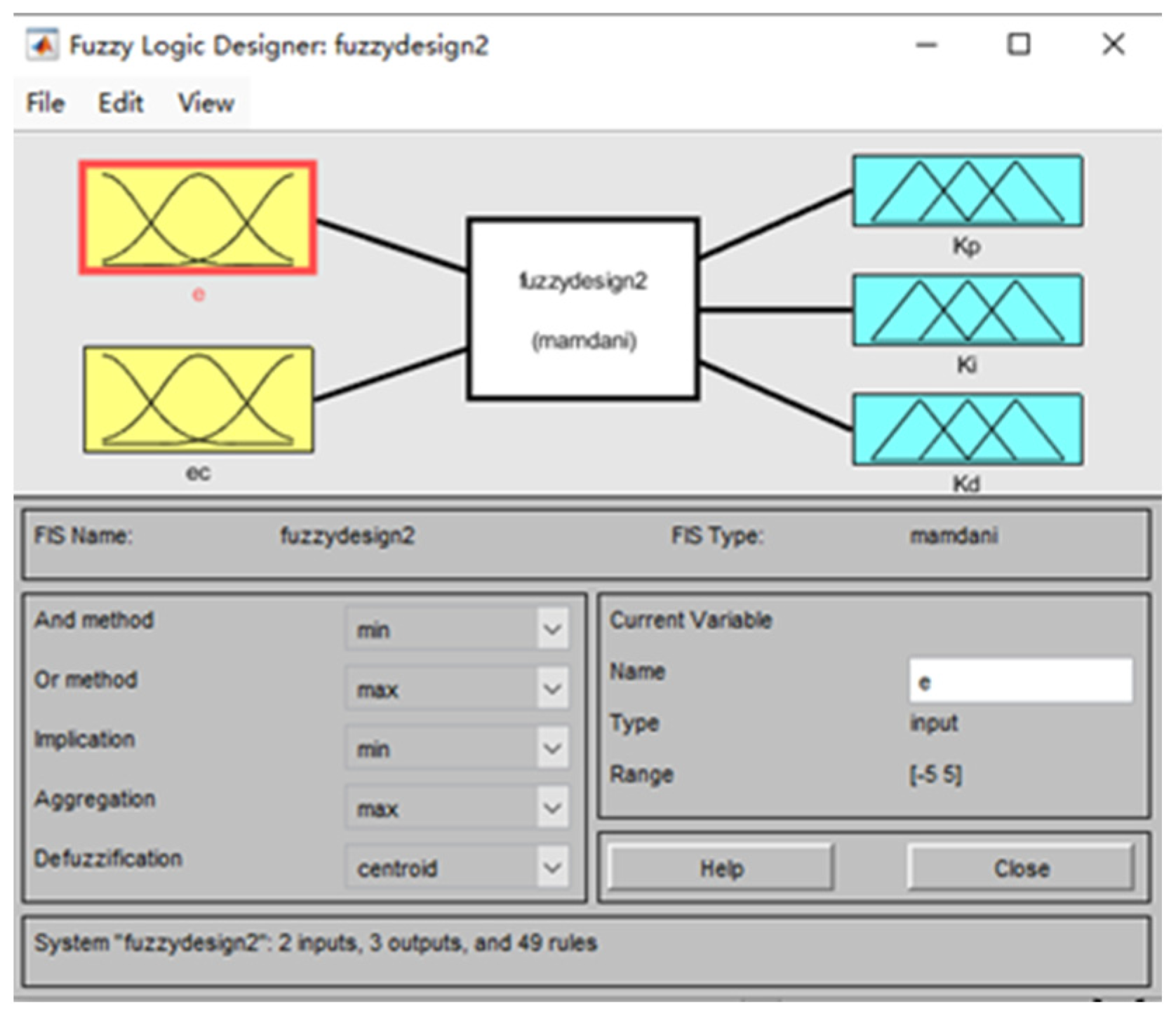Click the 'Current Variable' heading
1176x1015 pixels.
[x=691, y=620]
